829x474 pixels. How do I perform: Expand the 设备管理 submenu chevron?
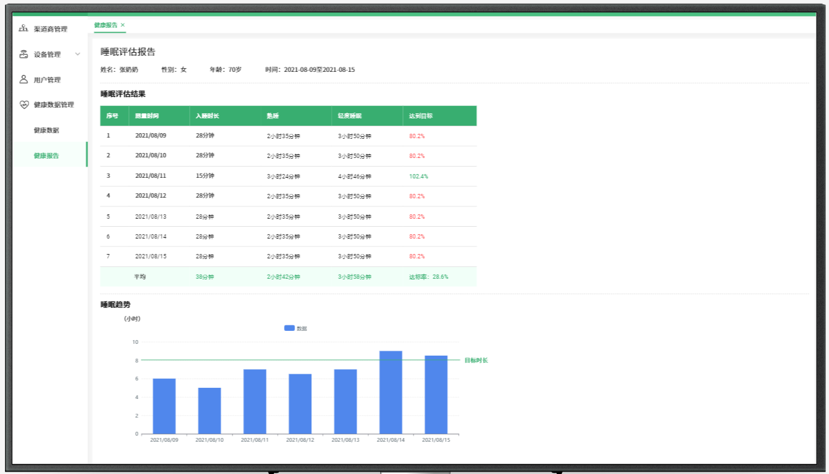click(x=78, y=54)
